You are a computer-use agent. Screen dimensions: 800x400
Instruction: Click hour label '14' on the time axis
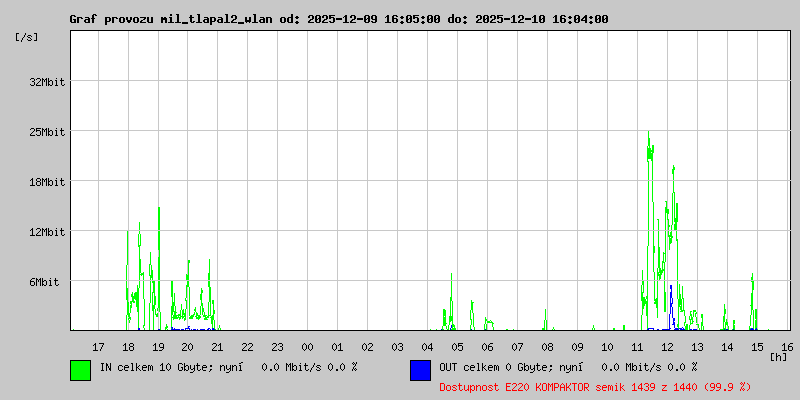tap(727, 347)
